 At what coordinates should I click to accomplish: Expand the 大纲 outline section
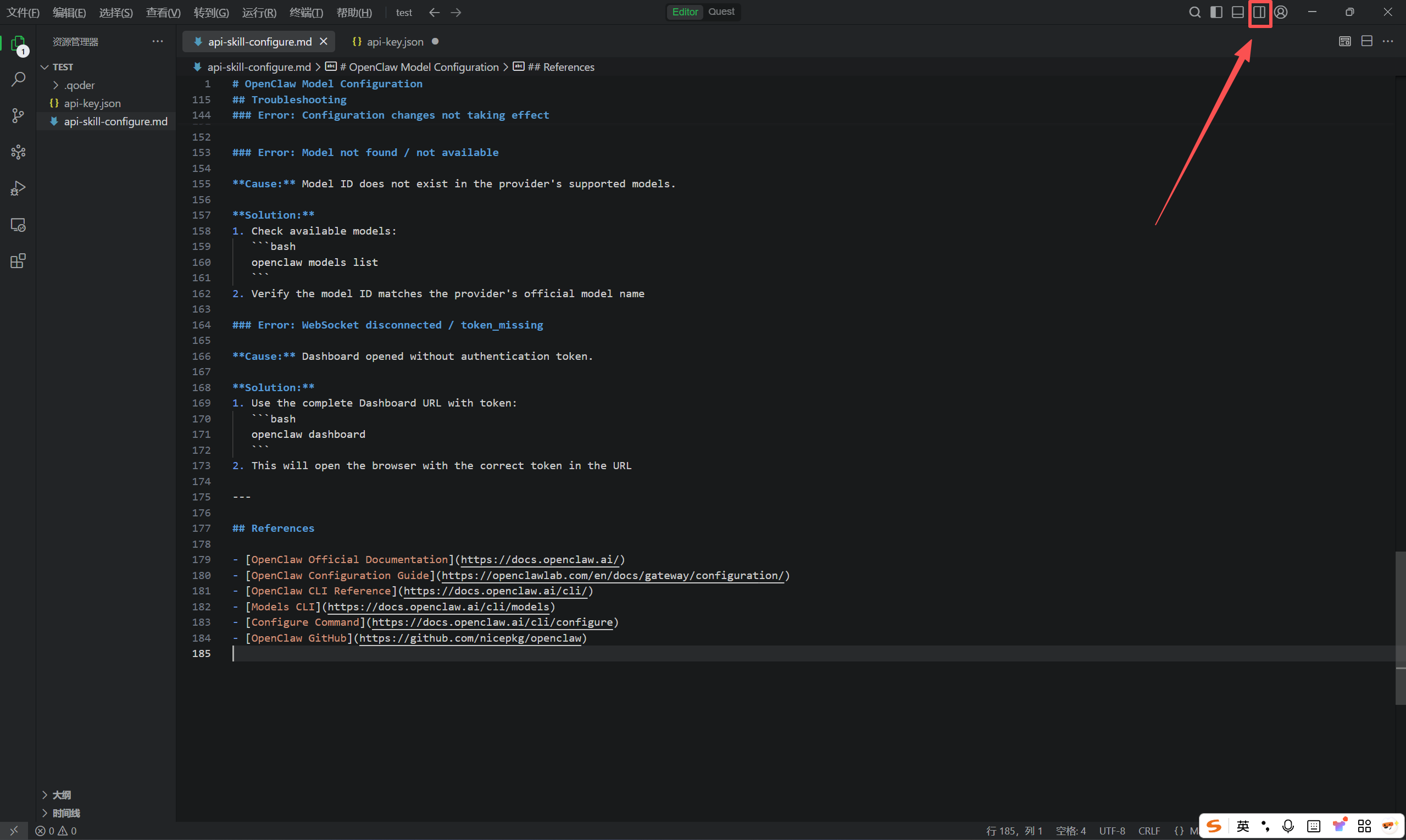click(61, 795)
